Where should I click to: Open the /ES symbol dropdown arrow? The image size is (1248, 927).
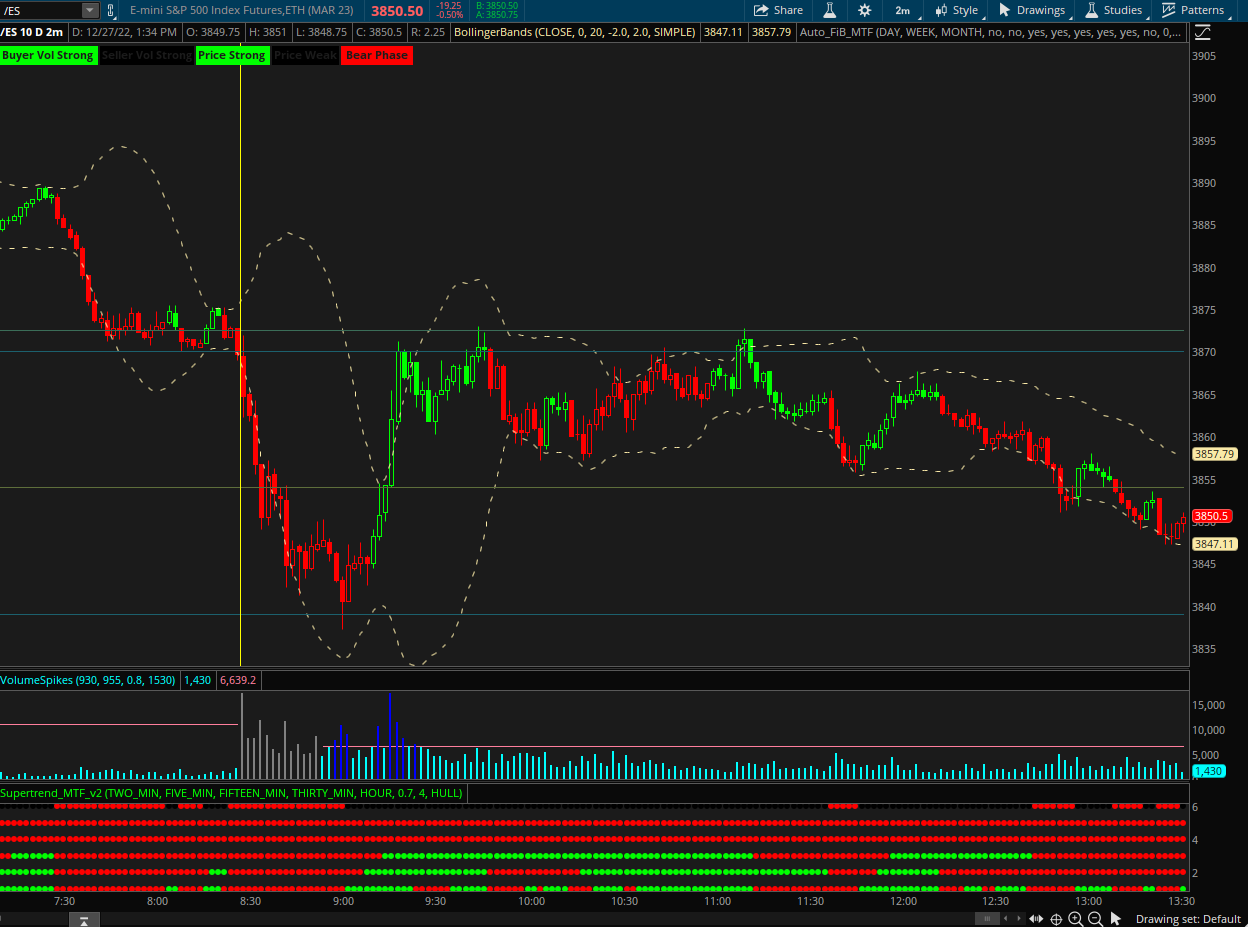pyautogui.click(x=90, y=10)
